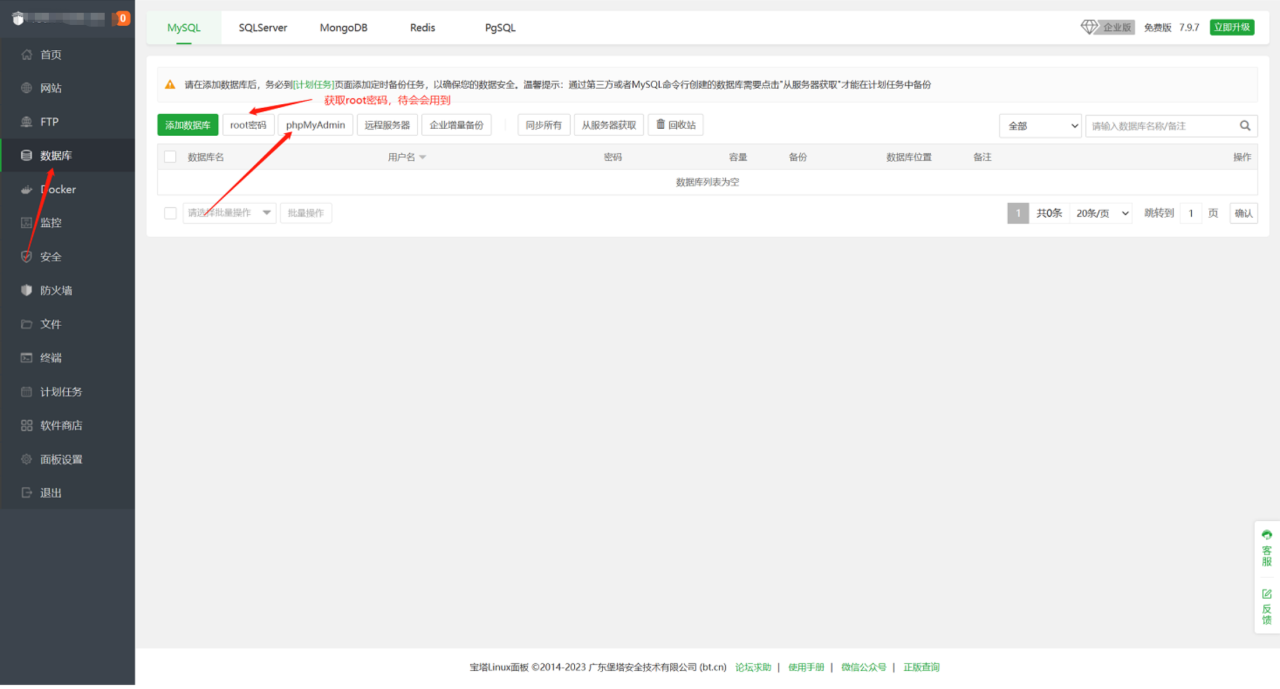
Task: Click the 确认 page jump button
Action: pos(1243,213)
